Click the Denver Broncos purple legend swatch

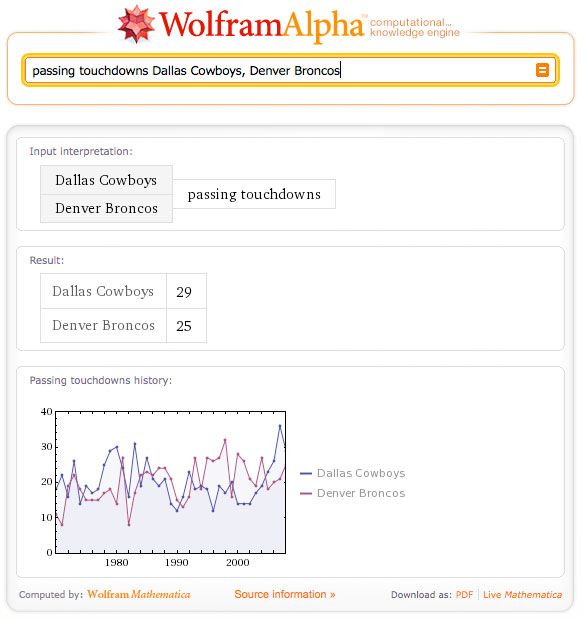[x=306, y=493]
